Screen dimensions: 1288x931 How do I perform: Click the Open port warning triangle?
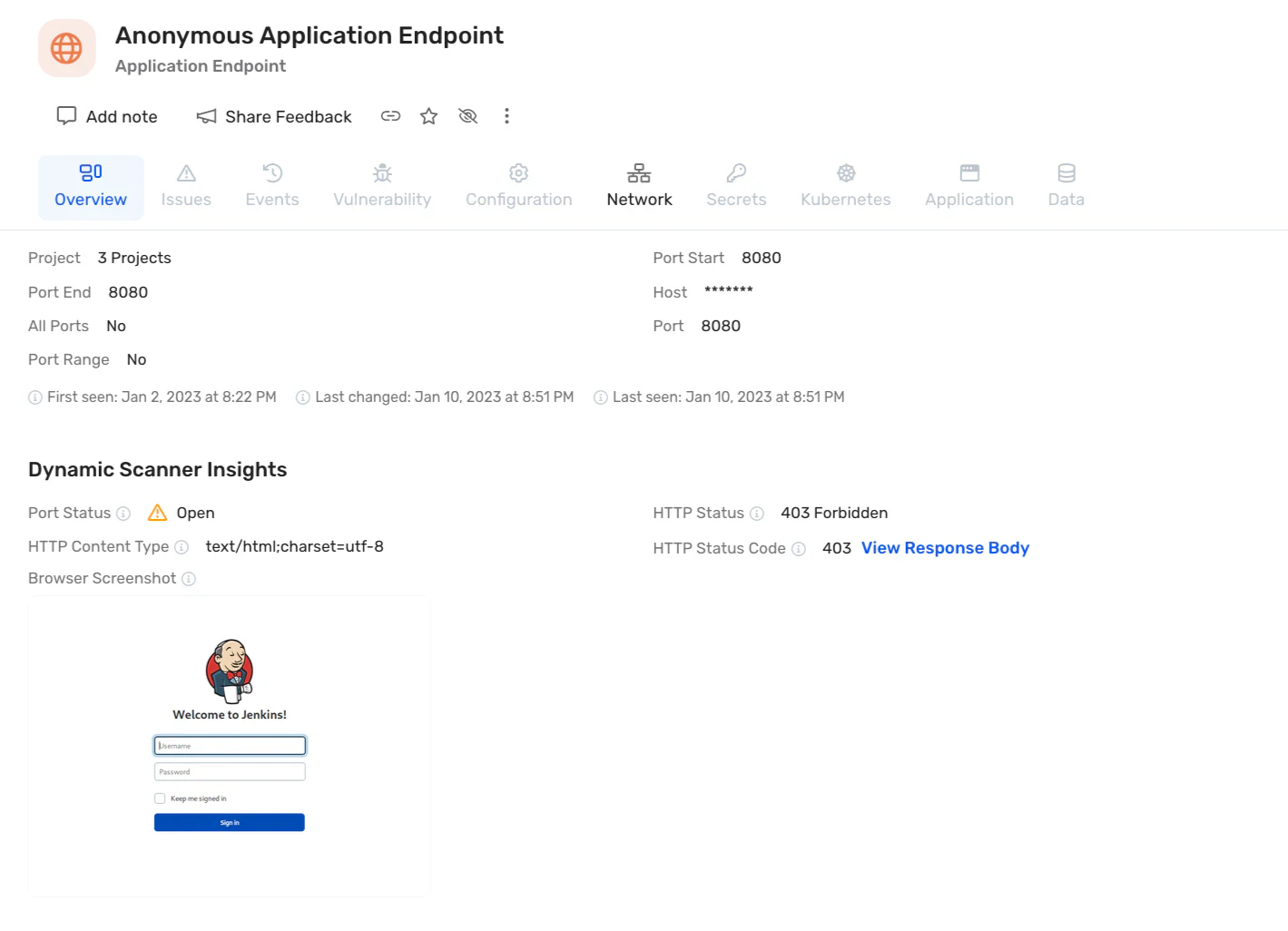[x=157, y=513]
